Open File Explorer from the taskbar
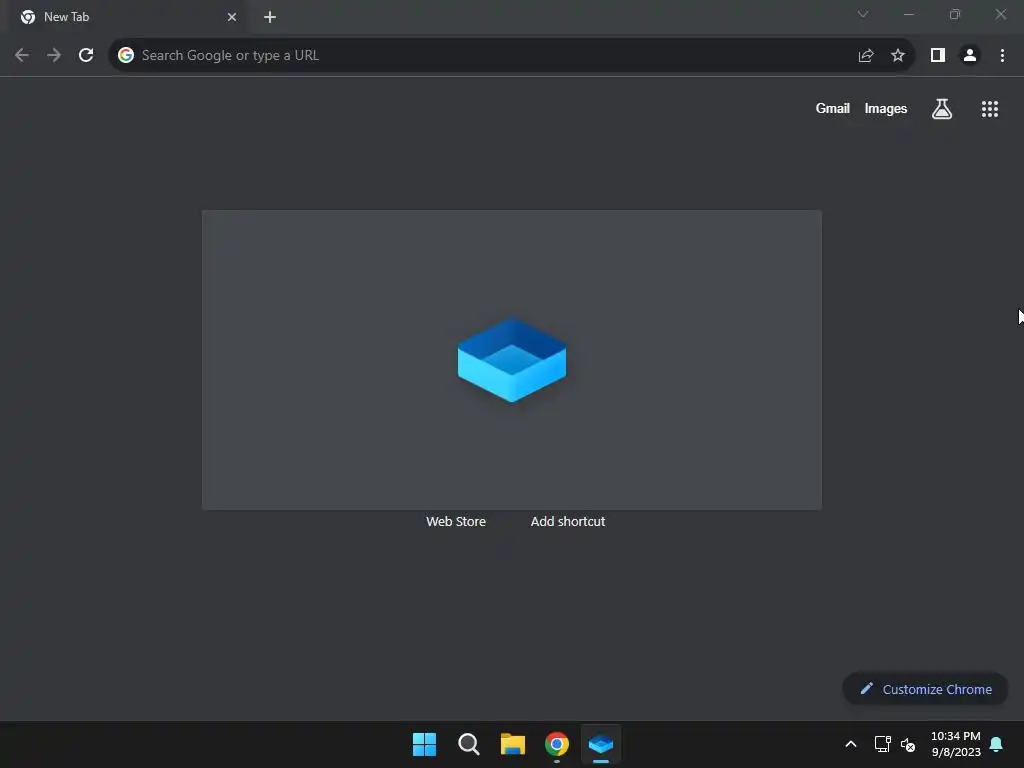This screenshot has height=768, width=1024. 513,744
